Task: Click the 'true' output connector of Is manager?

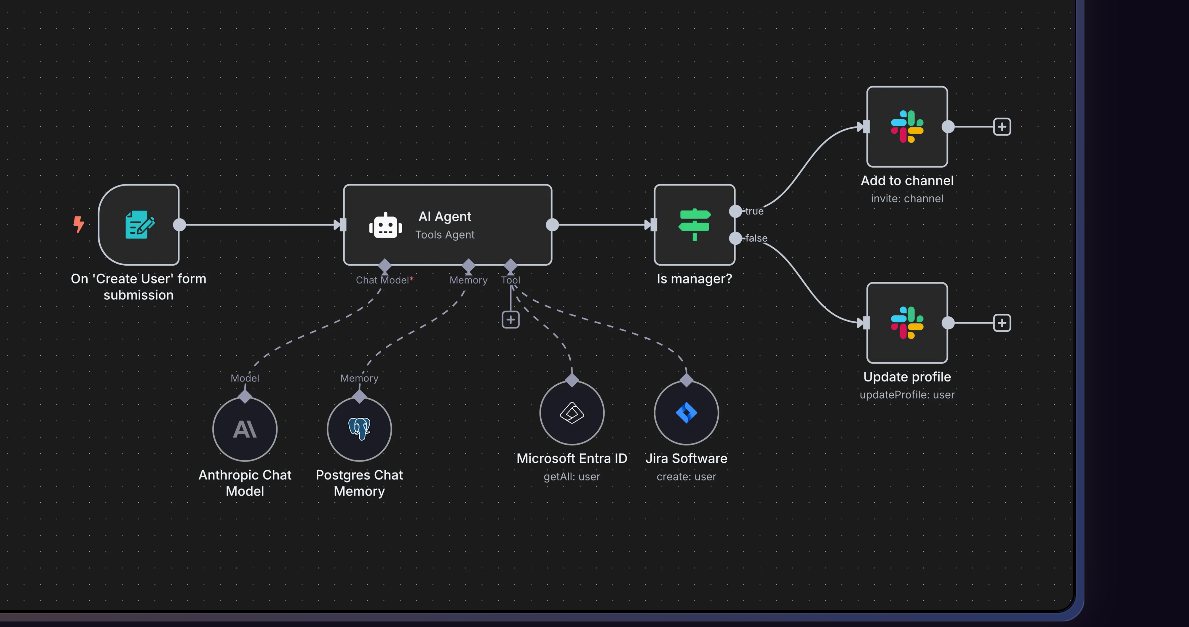Action: pos(735,211)
